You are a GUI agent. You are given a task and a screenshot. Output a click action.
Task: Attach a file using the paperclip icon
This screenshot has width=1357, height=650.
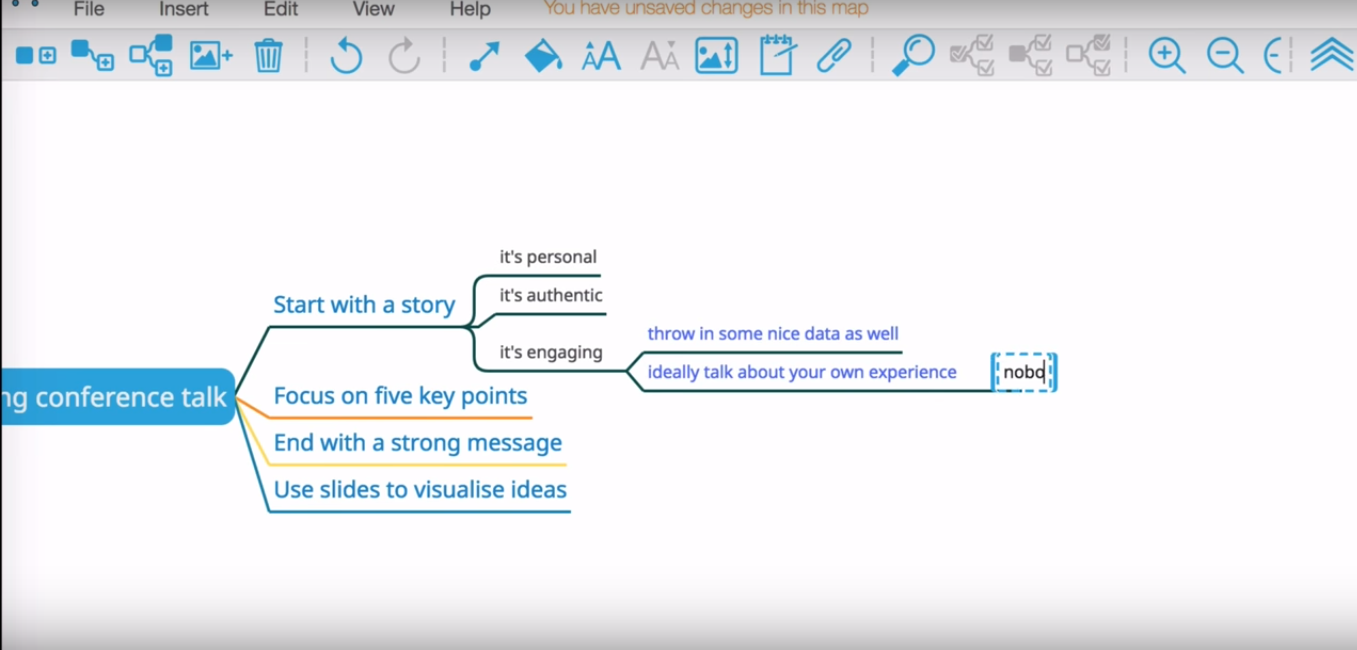(834, 55)
